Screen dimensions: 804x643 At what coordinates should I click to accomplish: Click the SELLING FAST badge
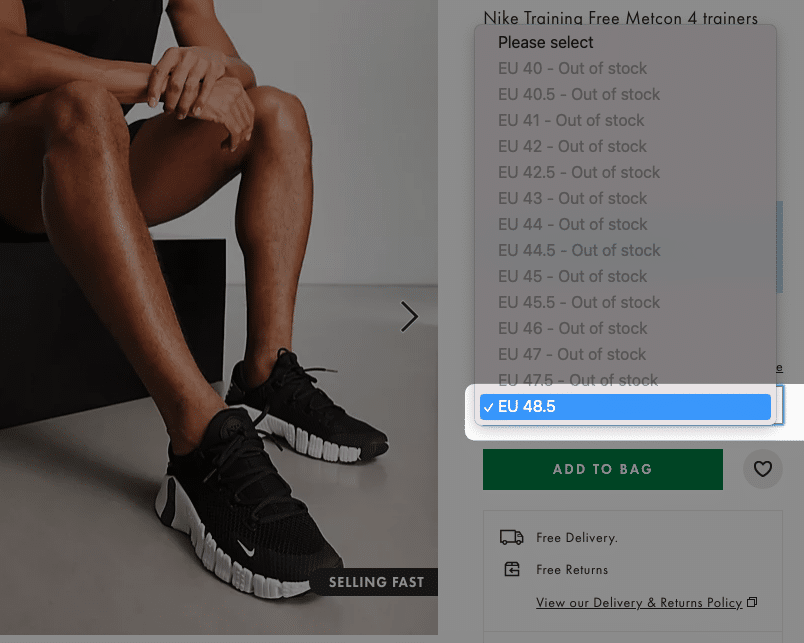(376, 582)
